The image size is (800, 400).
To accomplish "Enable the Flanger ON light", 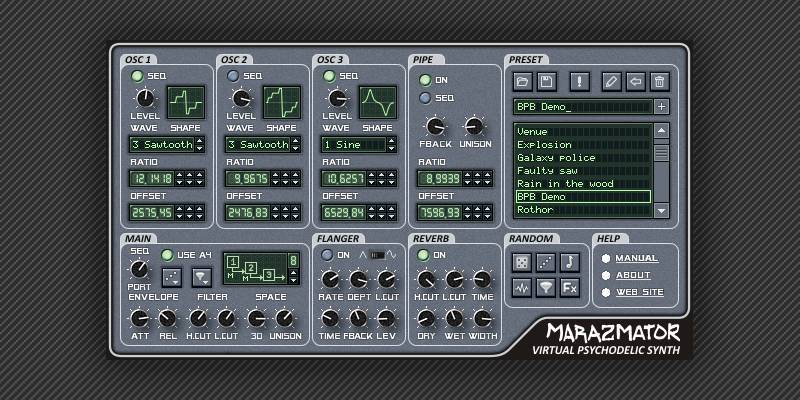I will pyautogui.click(x=327, y=255).
